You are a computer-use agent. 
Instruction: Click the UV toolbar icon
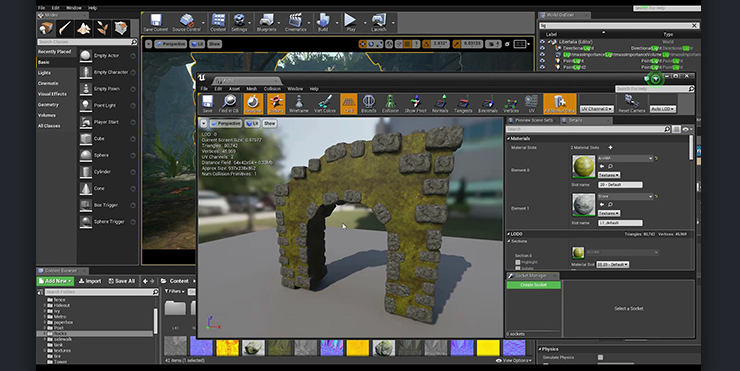(x=531, y=104)
